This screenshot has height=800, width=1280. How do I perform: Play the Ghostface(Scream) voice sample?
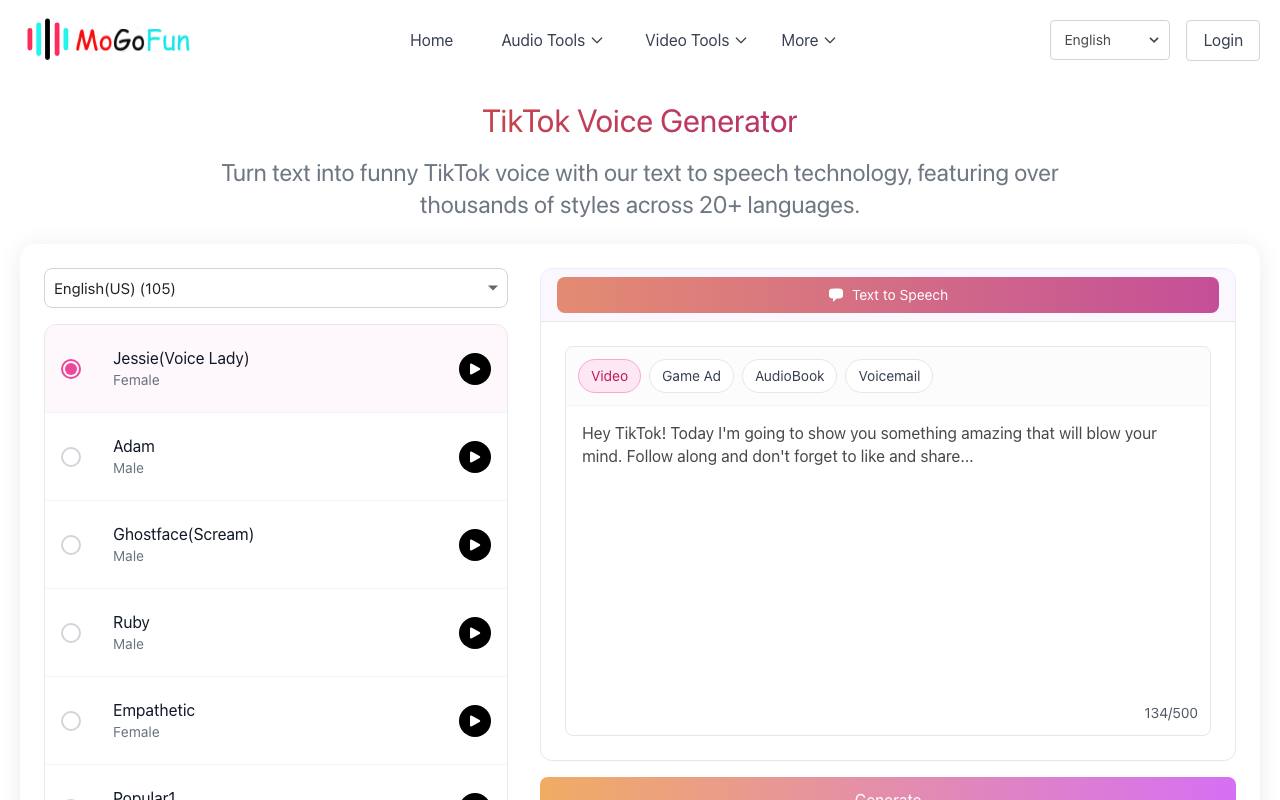475,545
